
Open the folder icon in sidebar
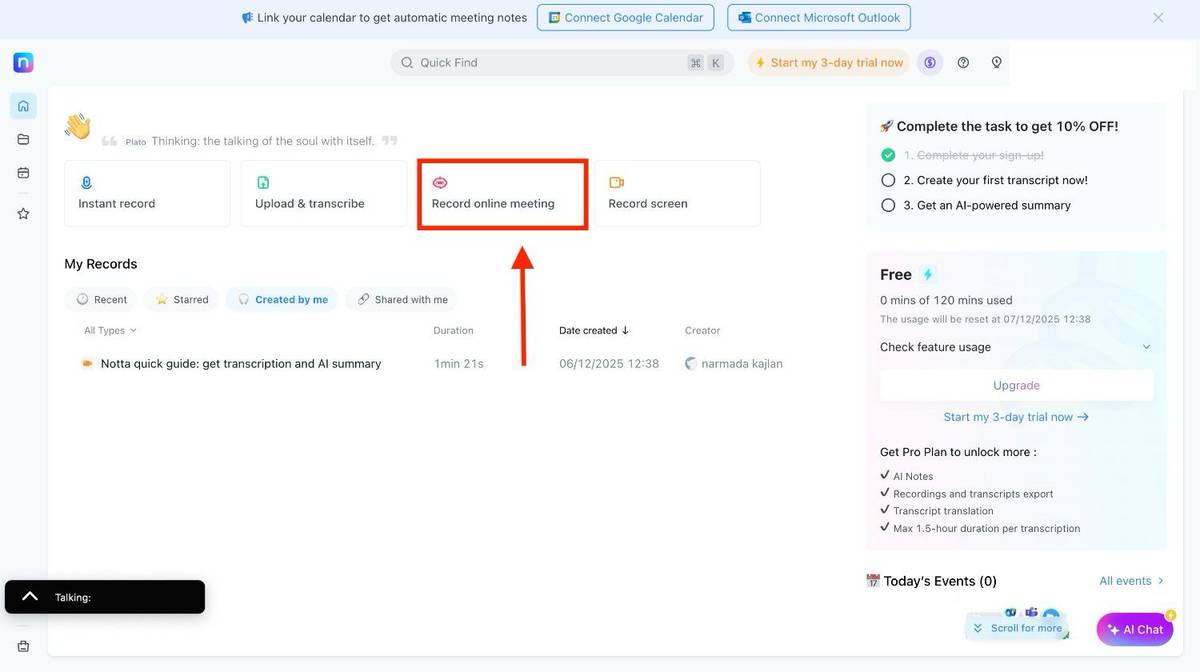click(23, 139)
